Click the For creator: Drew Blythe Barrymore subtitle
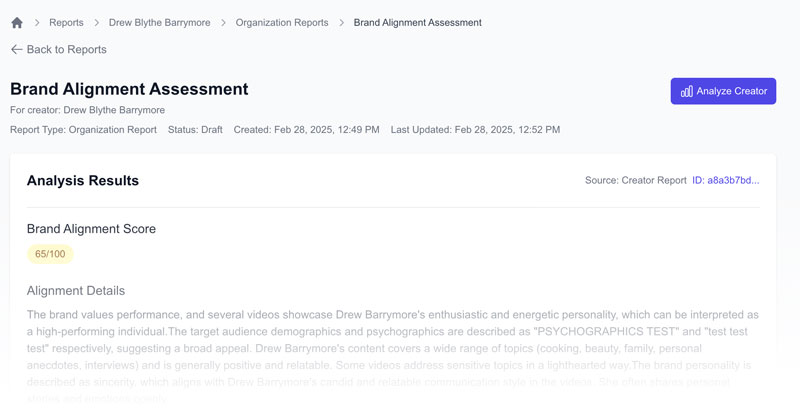Image resolution: width=800 pixels, height=418 pixels. click(x=87, y=110)
